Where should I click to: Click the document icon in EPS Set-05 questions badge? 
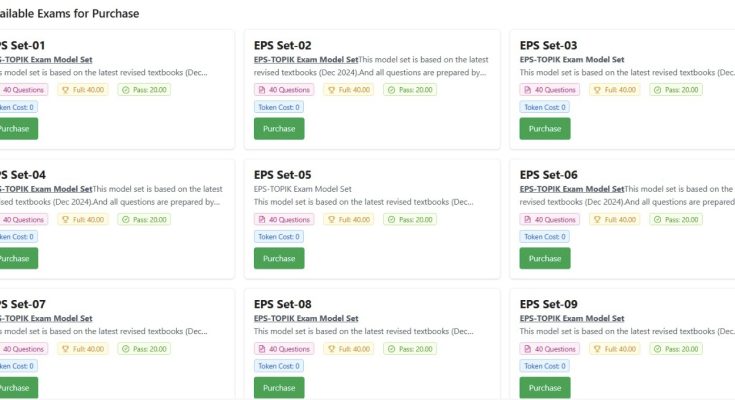[x=262, y=220]
